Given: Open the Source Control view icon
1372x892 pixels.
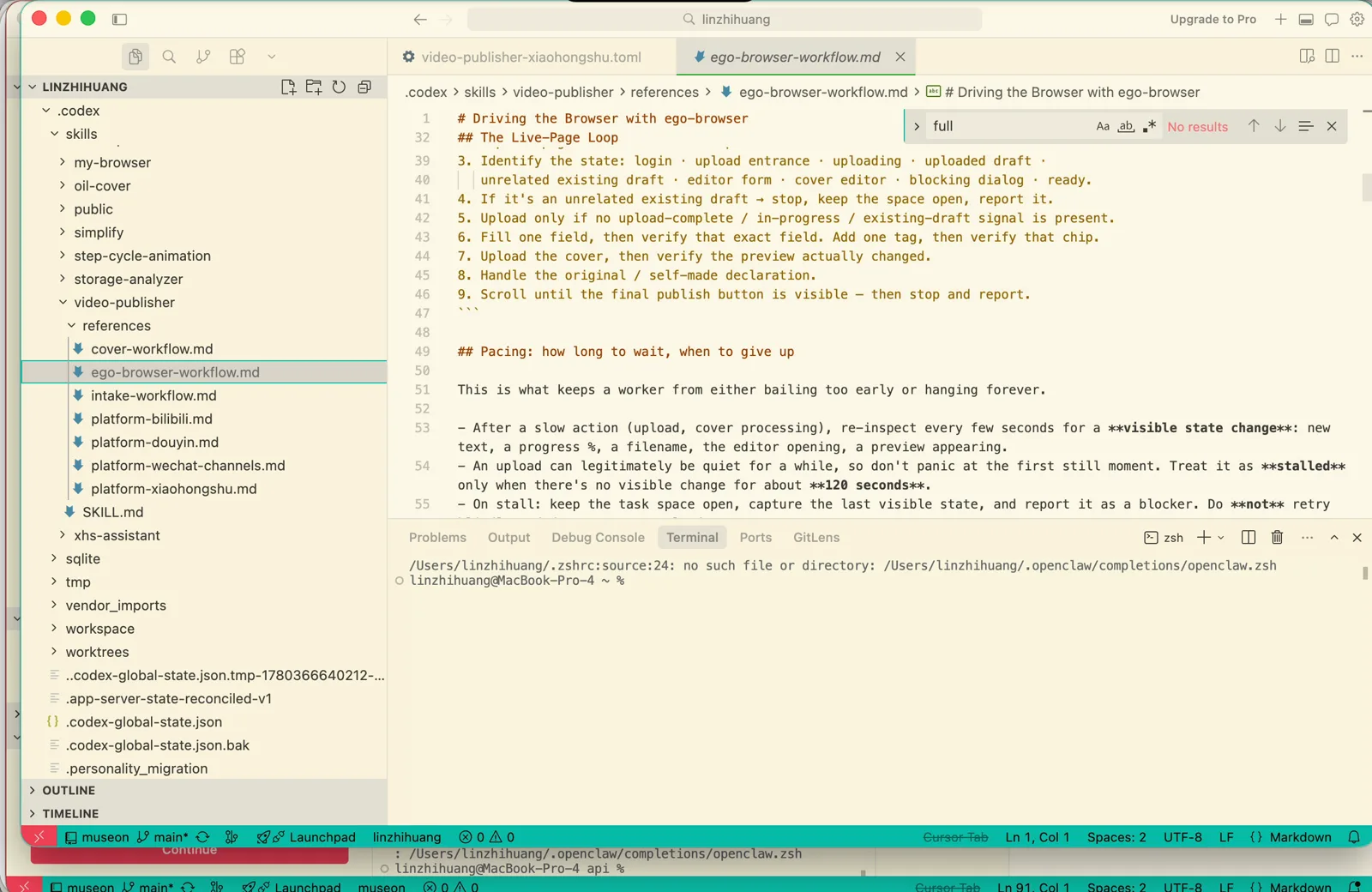Looking at the screenshot, I should [x=203, y=57].
